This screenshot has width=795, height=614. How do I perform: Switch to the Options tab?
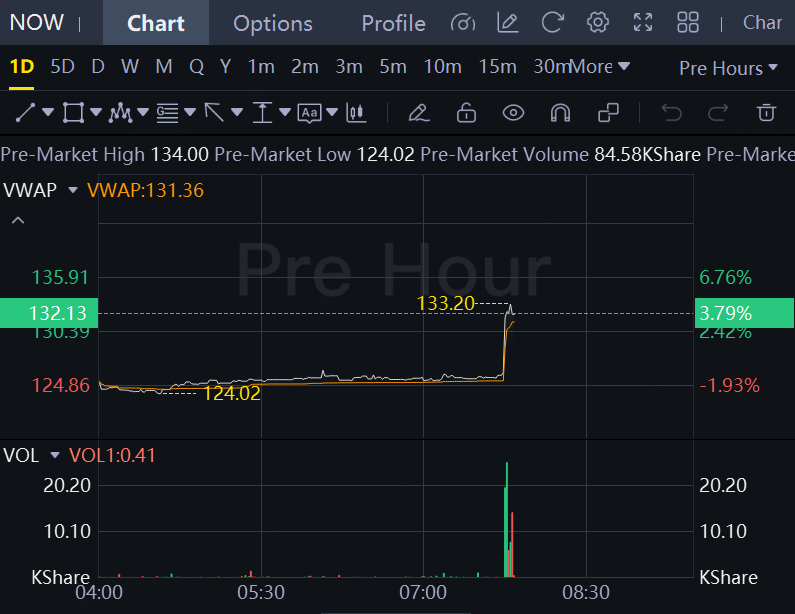click(x=273, y=23)
